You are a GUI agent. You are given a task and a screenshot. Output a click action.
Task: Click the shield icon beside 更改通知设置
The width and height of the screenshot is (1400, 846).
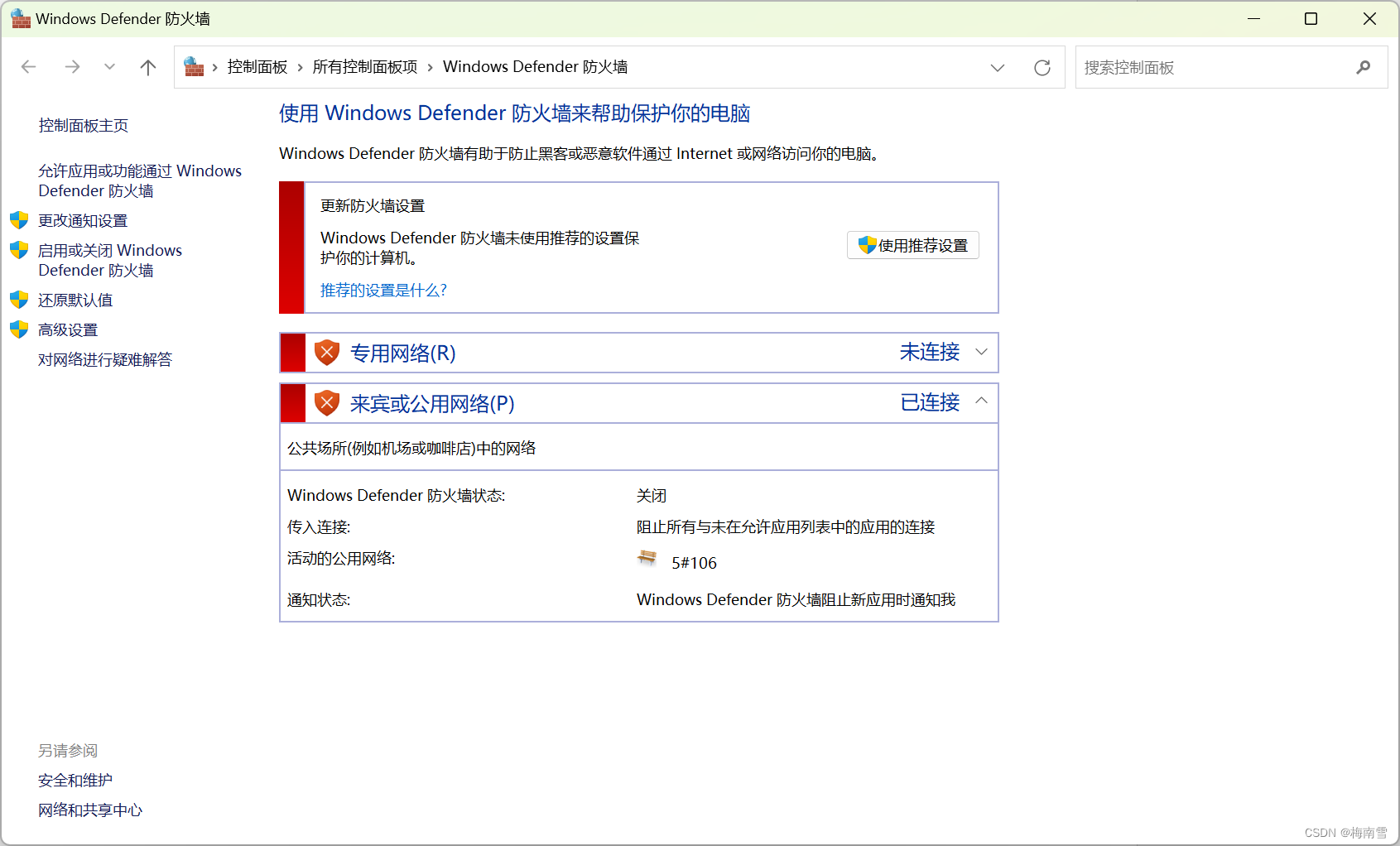(19, 220)
